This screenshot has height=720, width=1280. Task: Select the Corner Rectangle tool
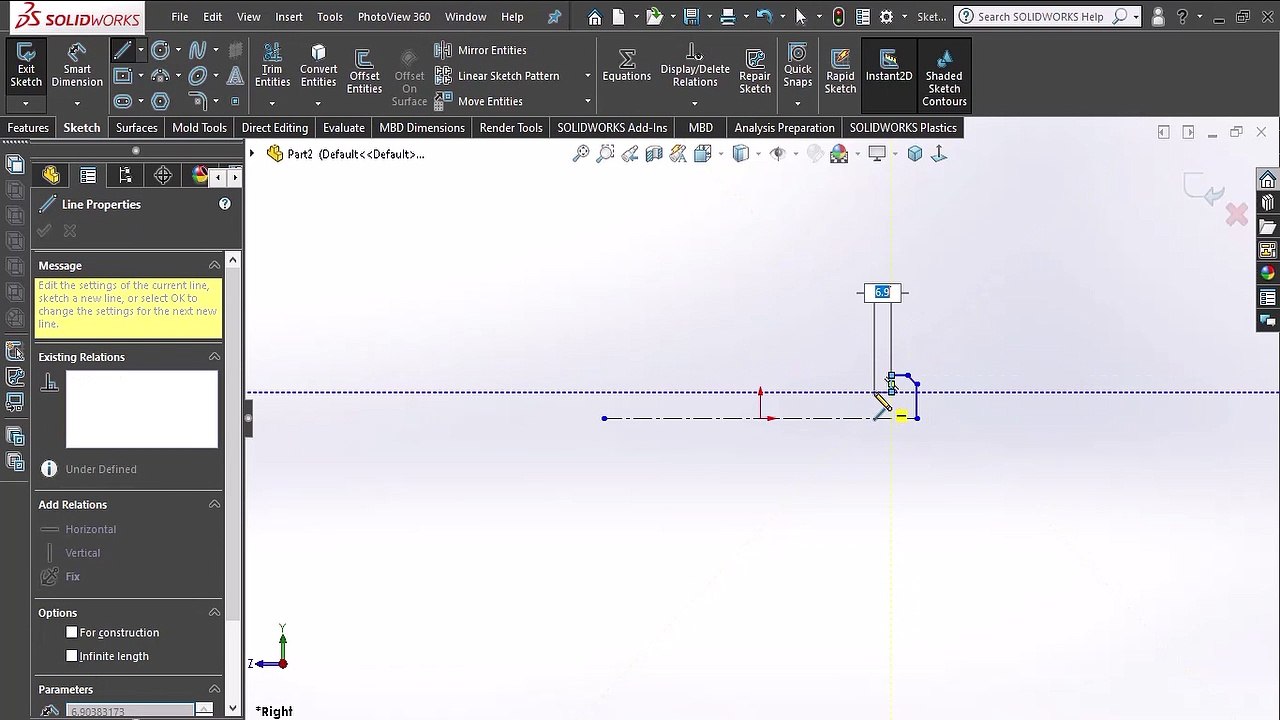(x=122, y=76)
